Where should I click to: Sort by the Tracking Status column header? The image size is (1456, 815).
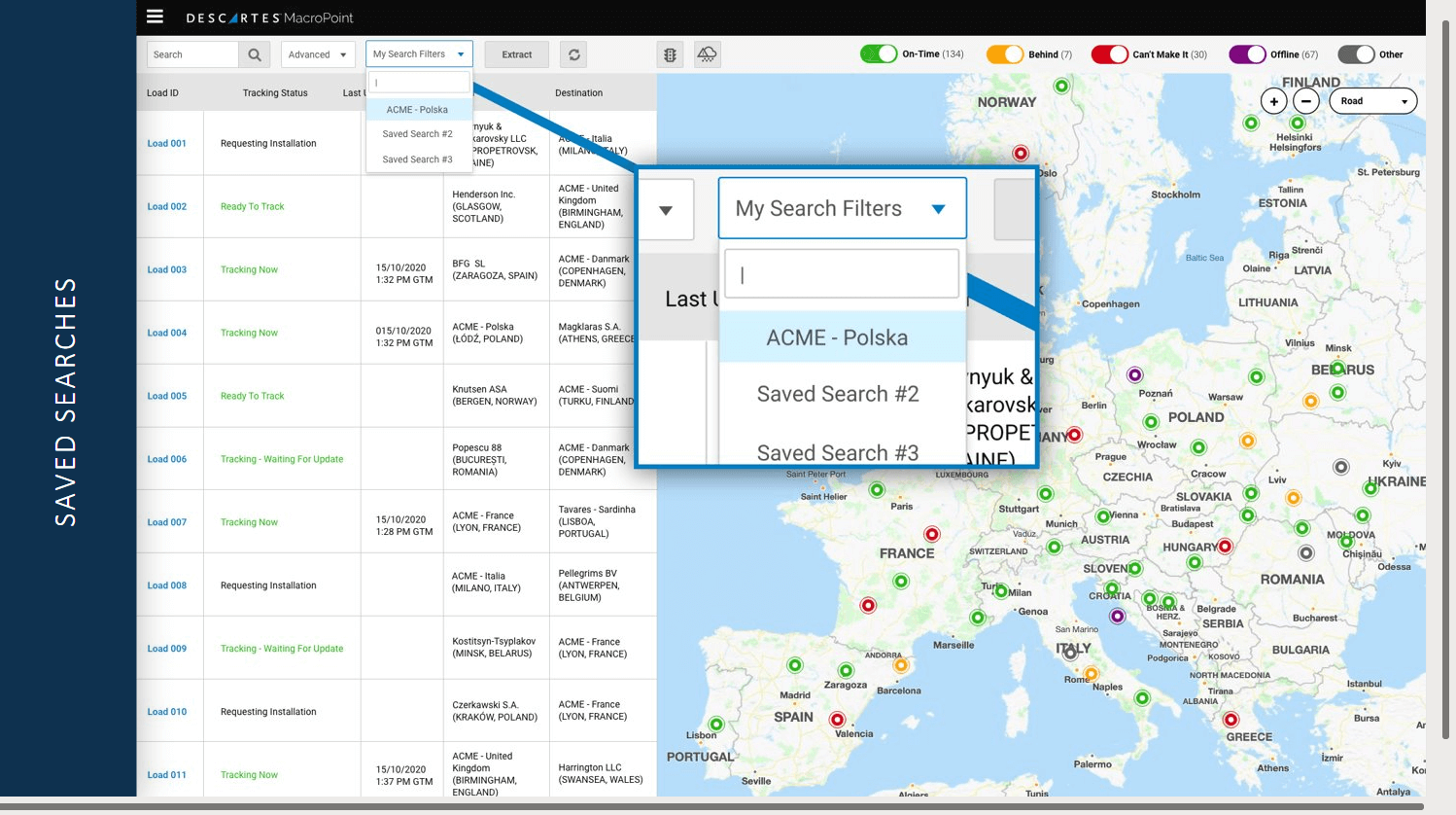[275, 93]
